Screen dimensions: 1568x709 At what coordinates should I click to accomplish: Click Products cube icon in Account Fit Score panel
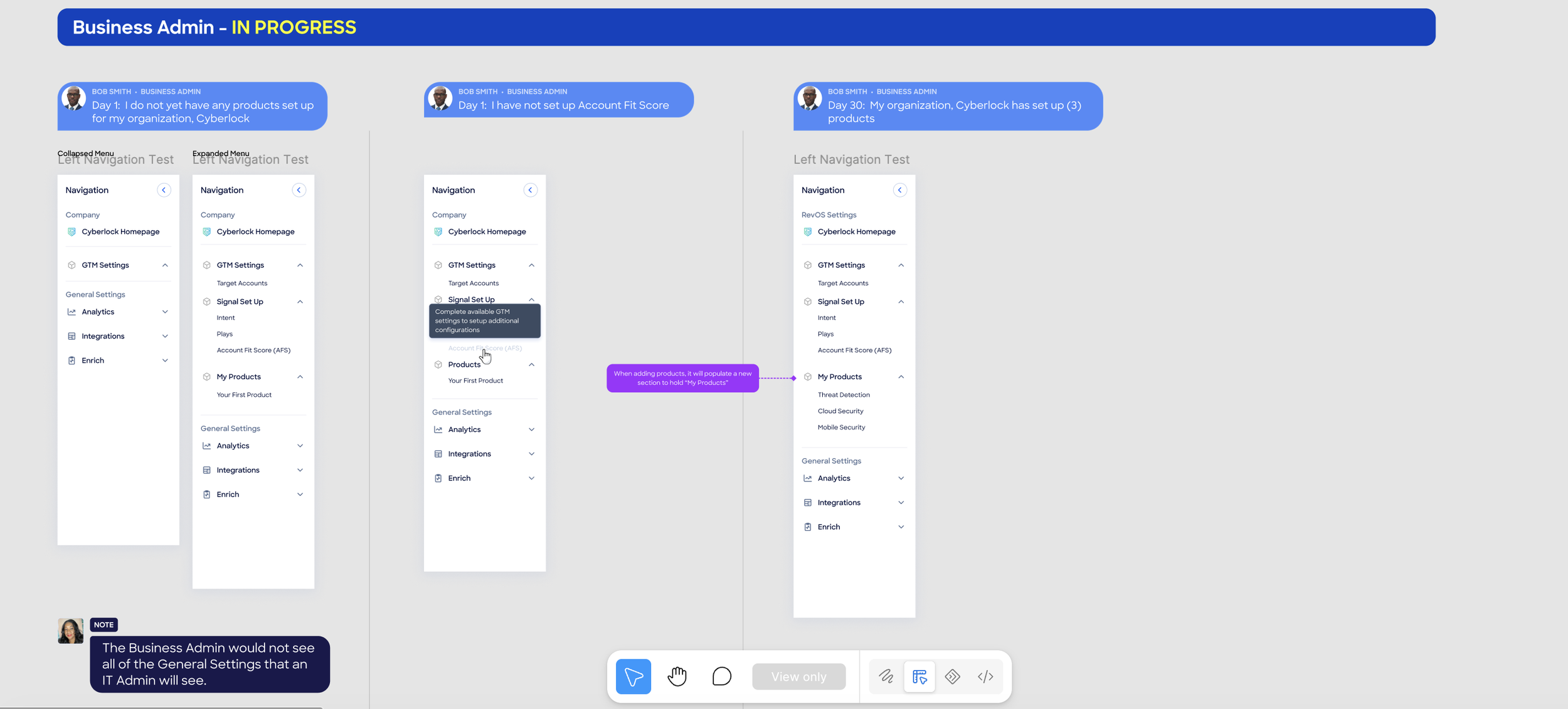pyautogui.click(x=438, y=364)
